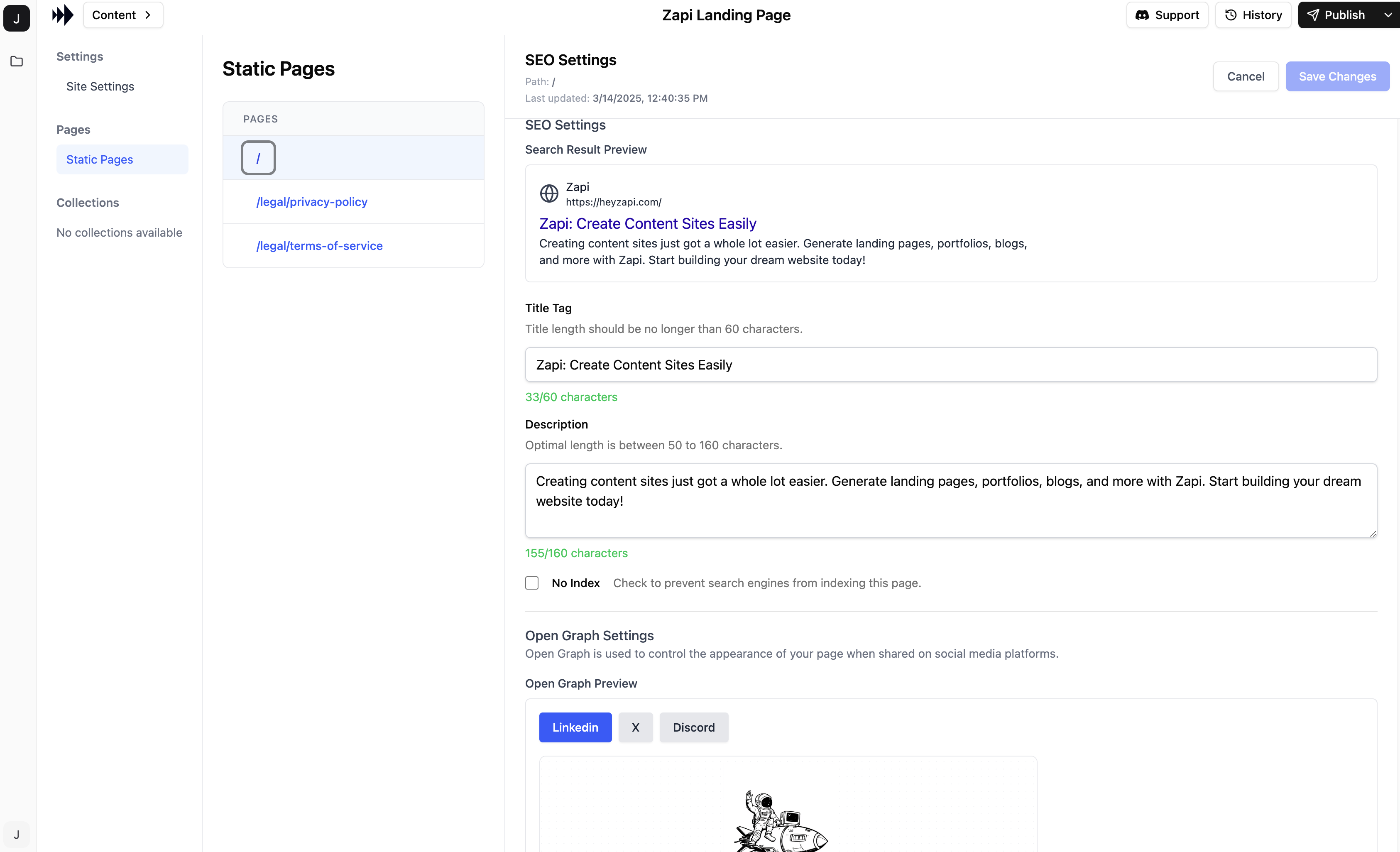The width and height of the screenshot is (1400, 852).
Task: Click the Last updated timestamp text
Action: click(x=650, y=98)
